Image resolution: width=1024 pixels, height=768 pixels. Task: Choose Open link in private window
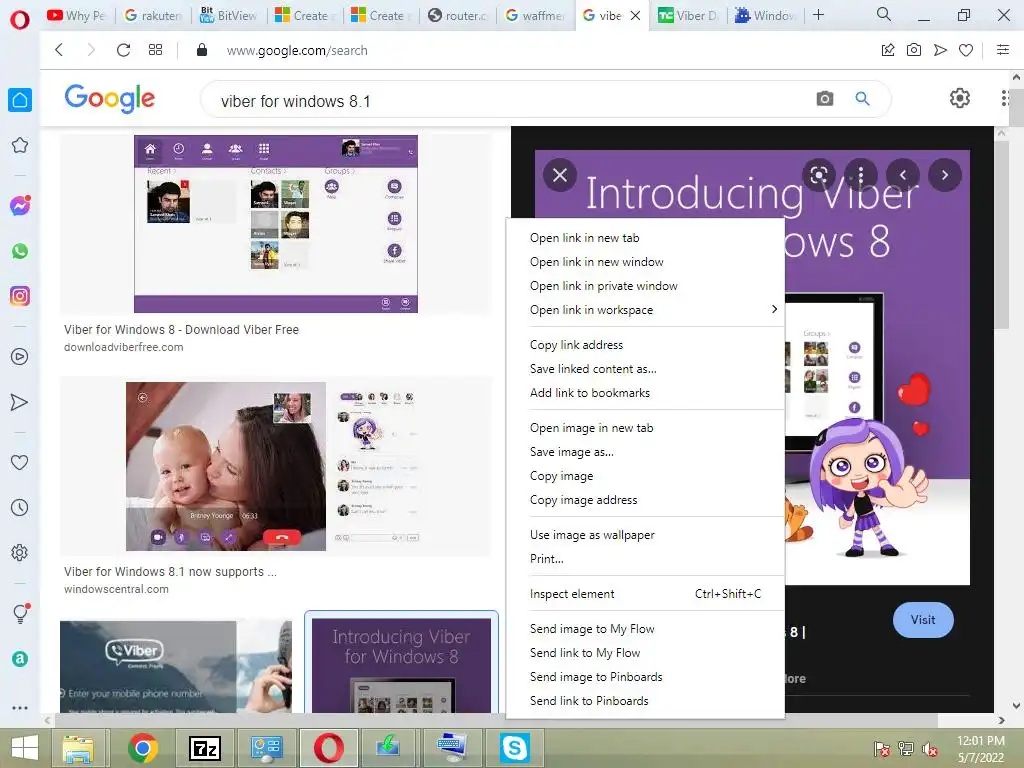[645, 285]
